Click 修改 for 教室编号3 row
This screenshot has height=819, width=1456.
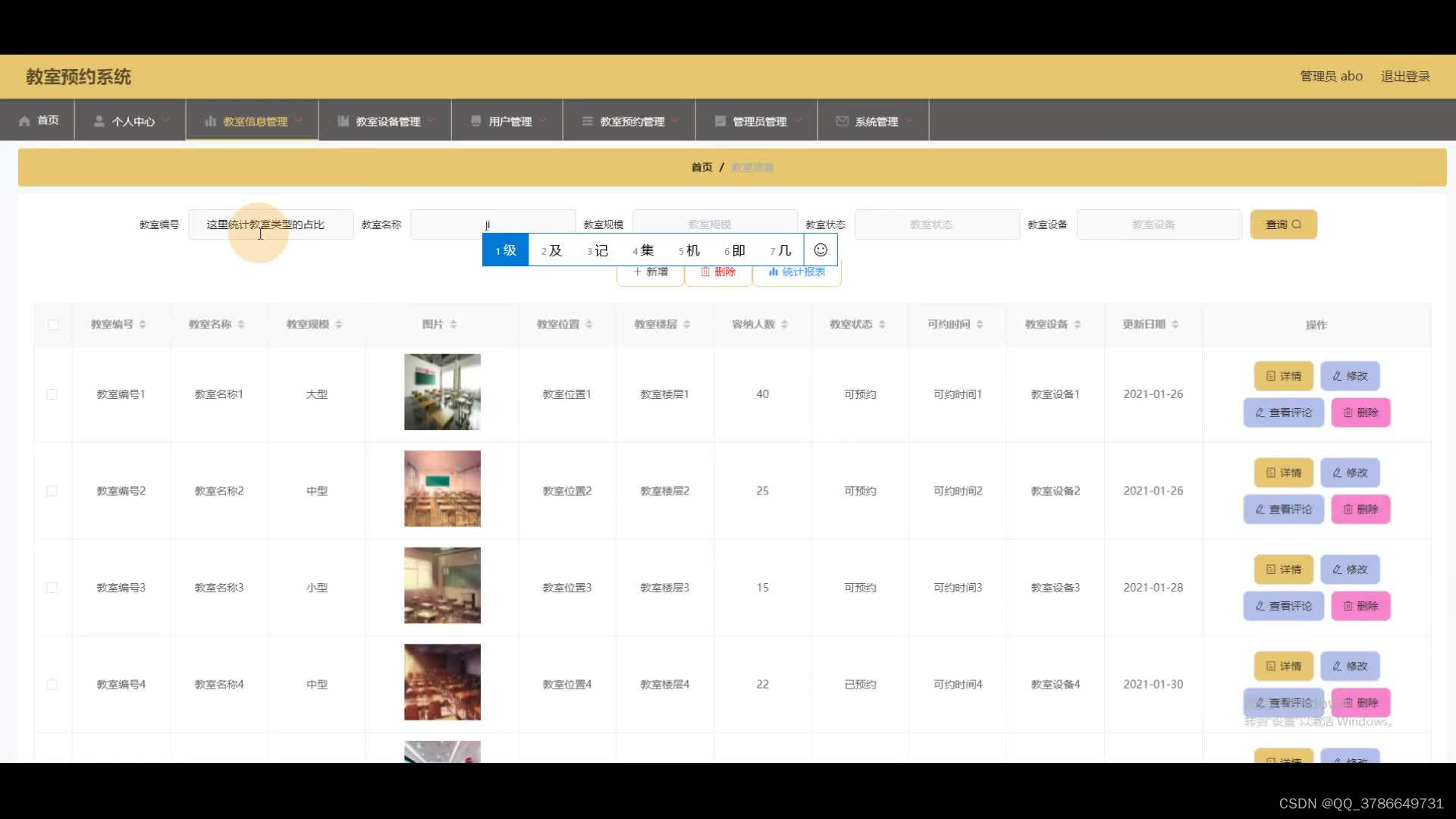[x=1350, y=570]
